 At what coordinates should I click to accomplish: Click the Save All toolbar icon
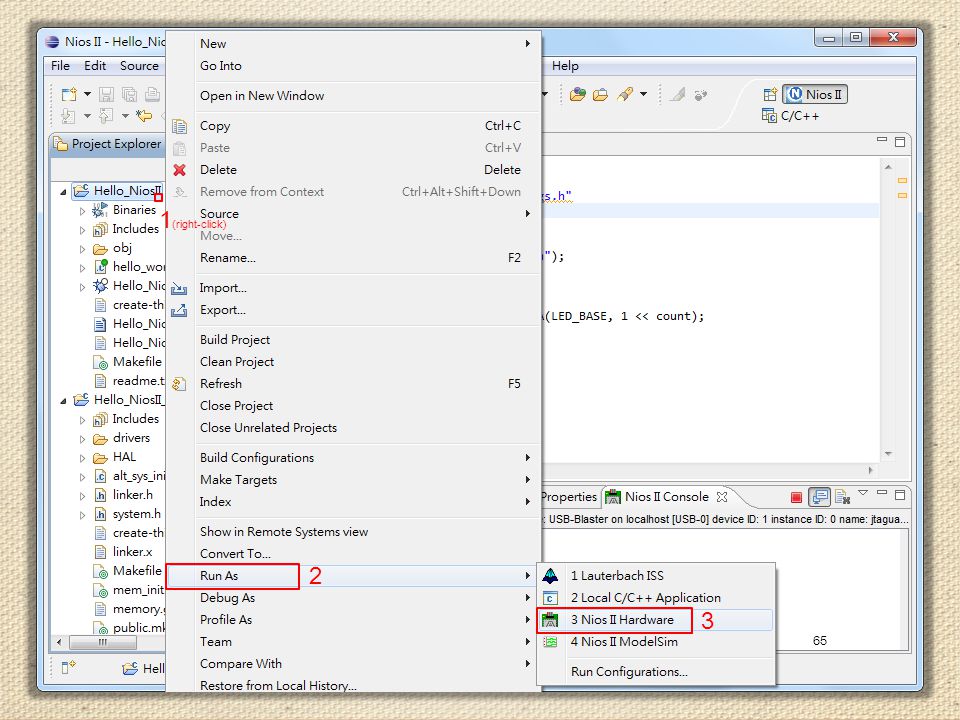click(x=129, y=94)
